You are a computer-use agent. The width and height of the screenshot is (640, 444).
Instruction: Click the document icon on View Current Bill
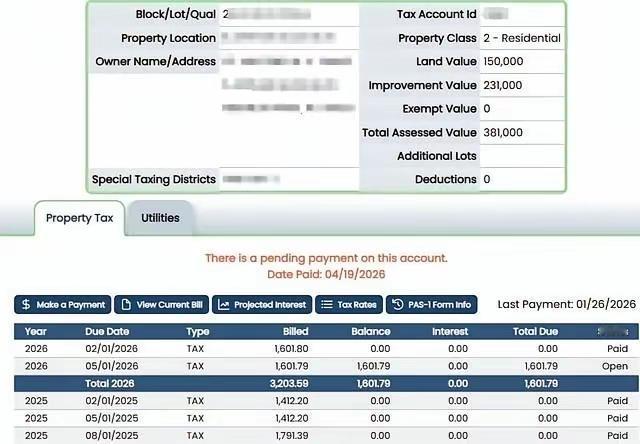(x=126, y=304)
